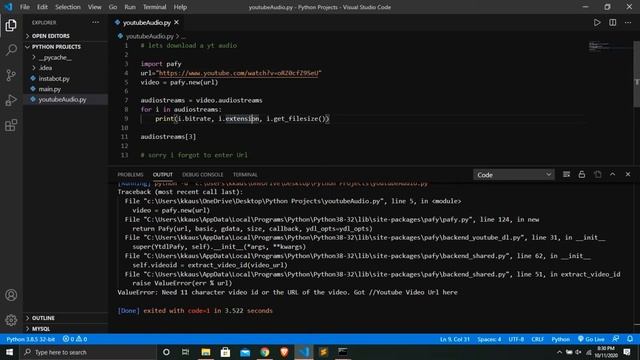Open the Extensions view

pyautogui.click(x=11, y=125)
